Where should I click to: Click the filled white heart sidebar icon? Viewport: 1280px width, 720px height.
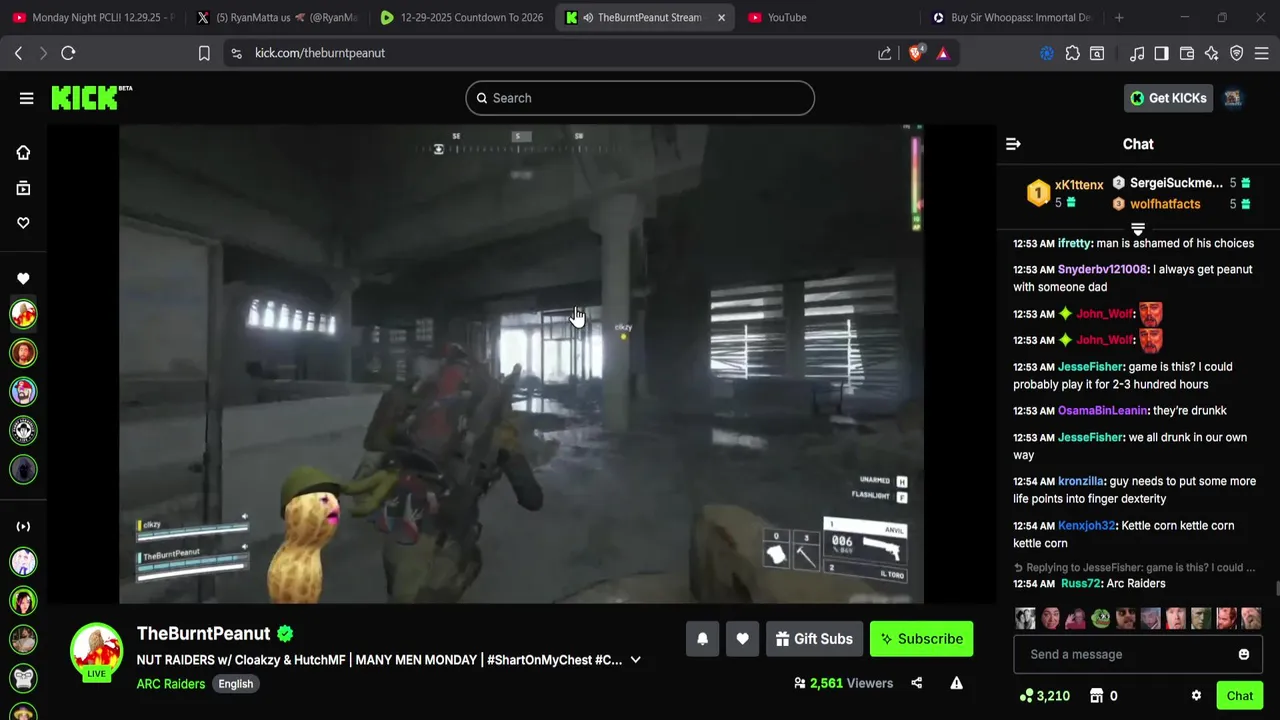[x=23, y=279]
